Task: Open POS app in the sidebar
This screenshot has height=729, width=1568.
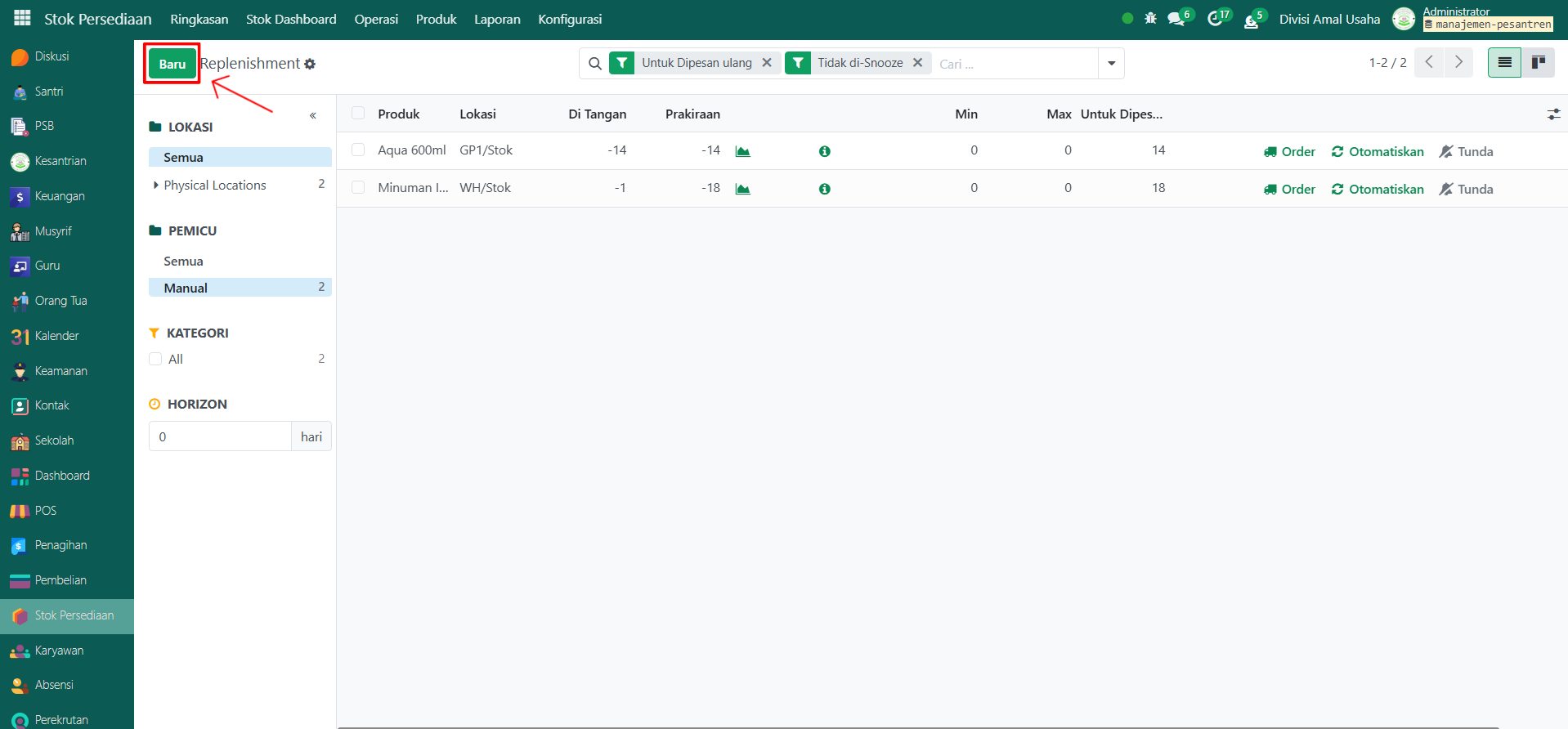Action: 45,511
